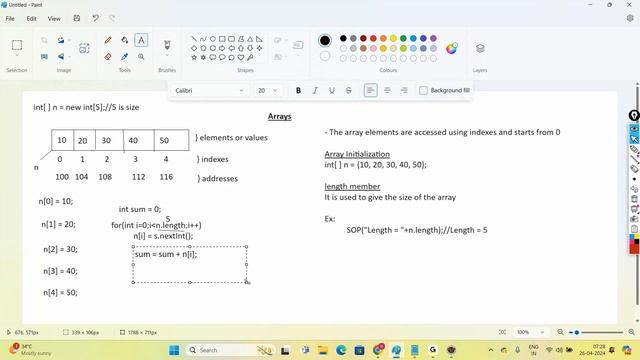Select the Triangle shape

tap(250, 39)
